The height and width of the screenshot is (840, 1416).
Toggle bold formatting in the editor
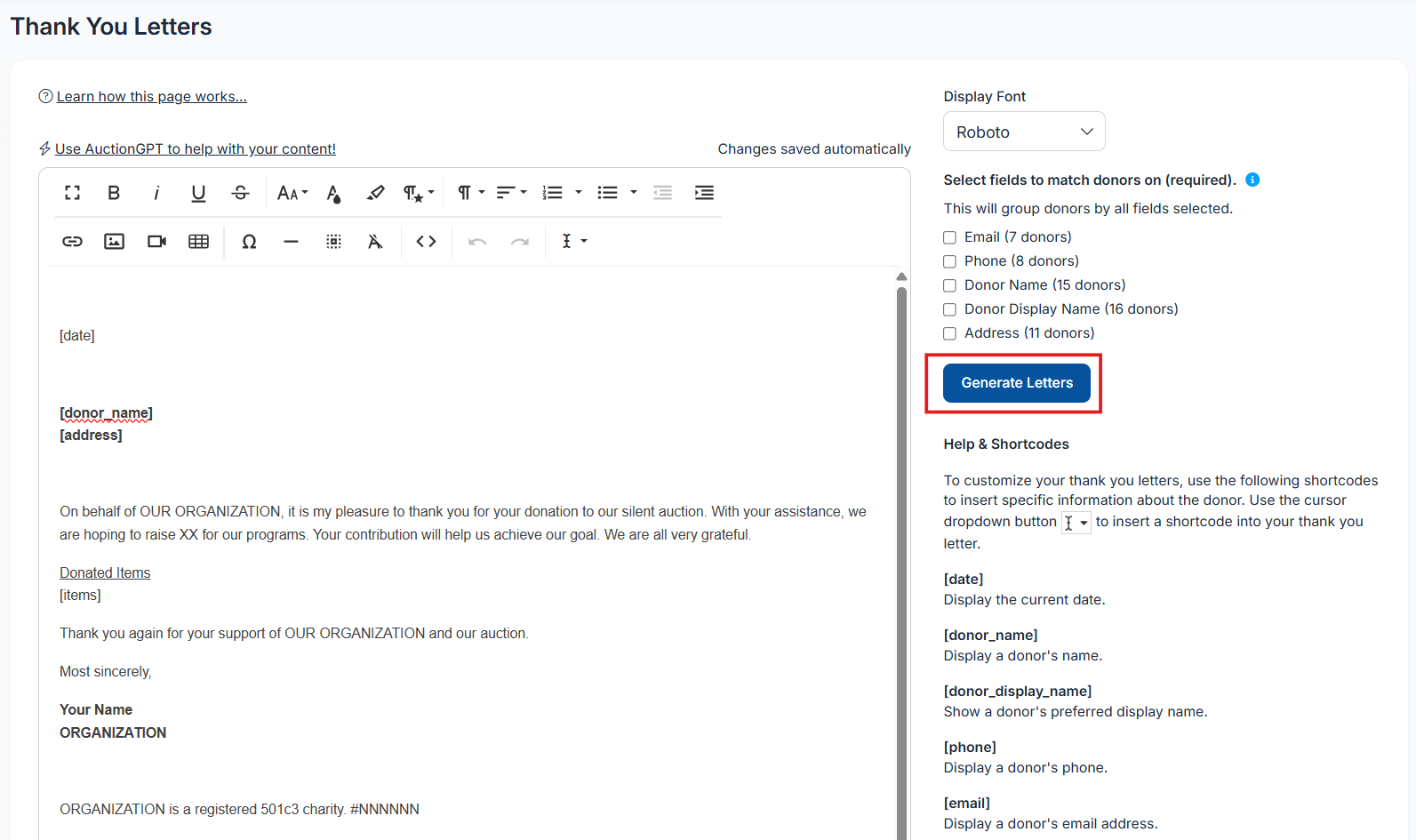(114, 193)
